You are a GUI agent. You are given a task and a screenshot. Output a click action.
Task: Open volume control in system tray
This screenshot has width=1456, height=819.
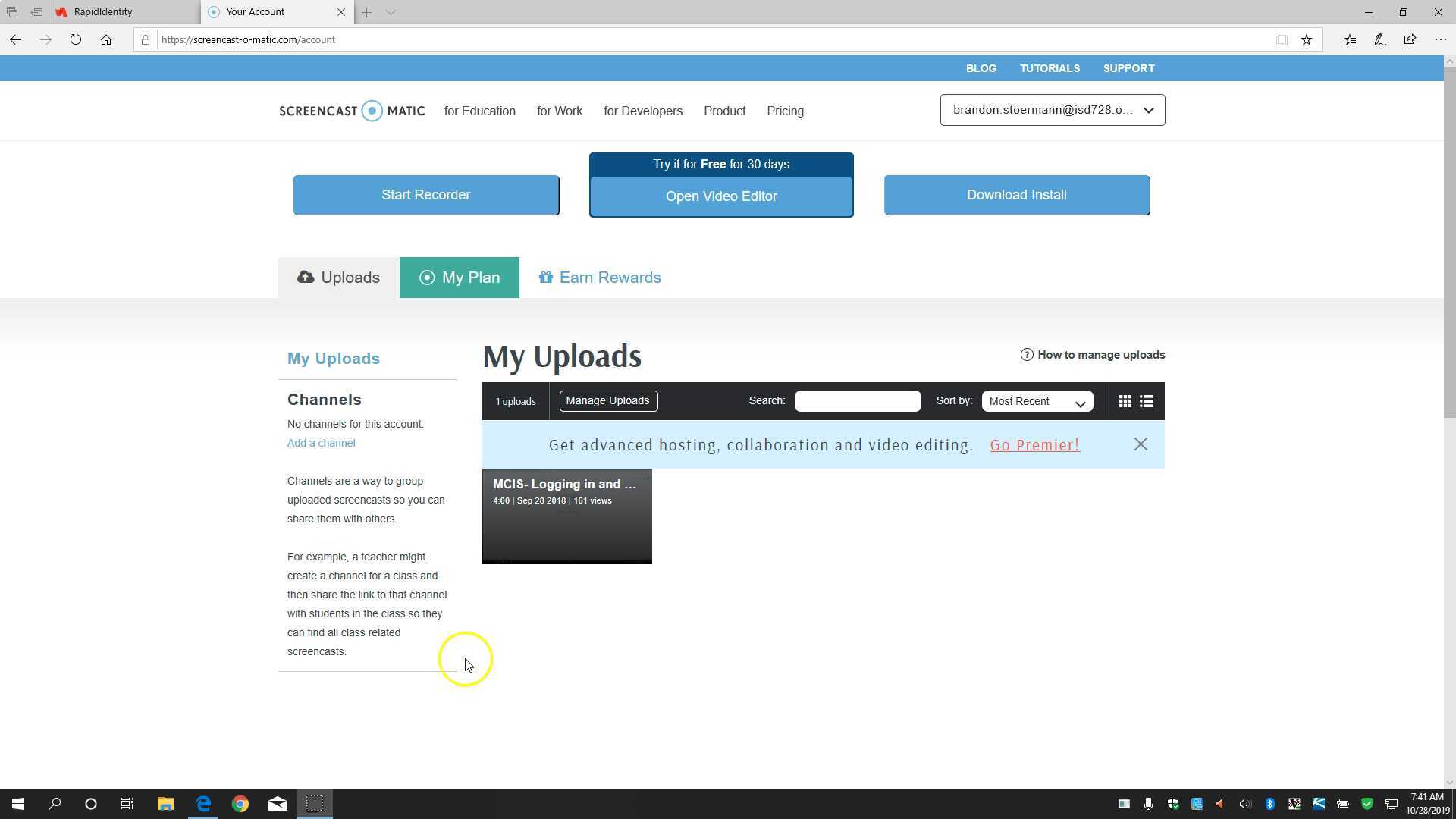[x=1244, y=803]
